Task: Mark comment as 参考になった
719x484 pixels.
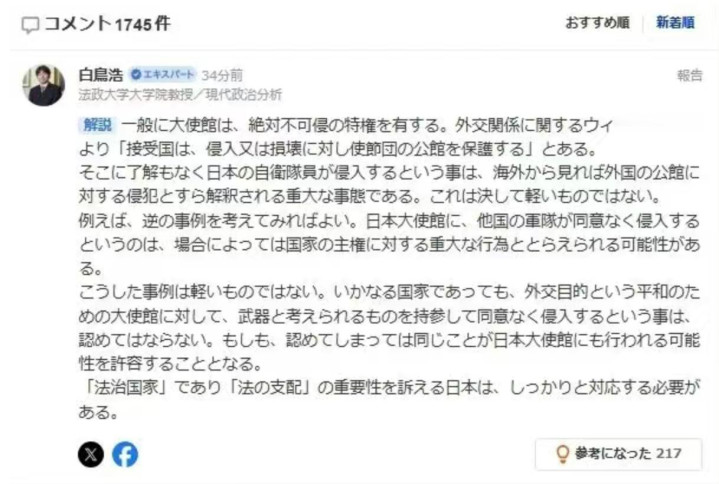Action: tap(618, 454)
